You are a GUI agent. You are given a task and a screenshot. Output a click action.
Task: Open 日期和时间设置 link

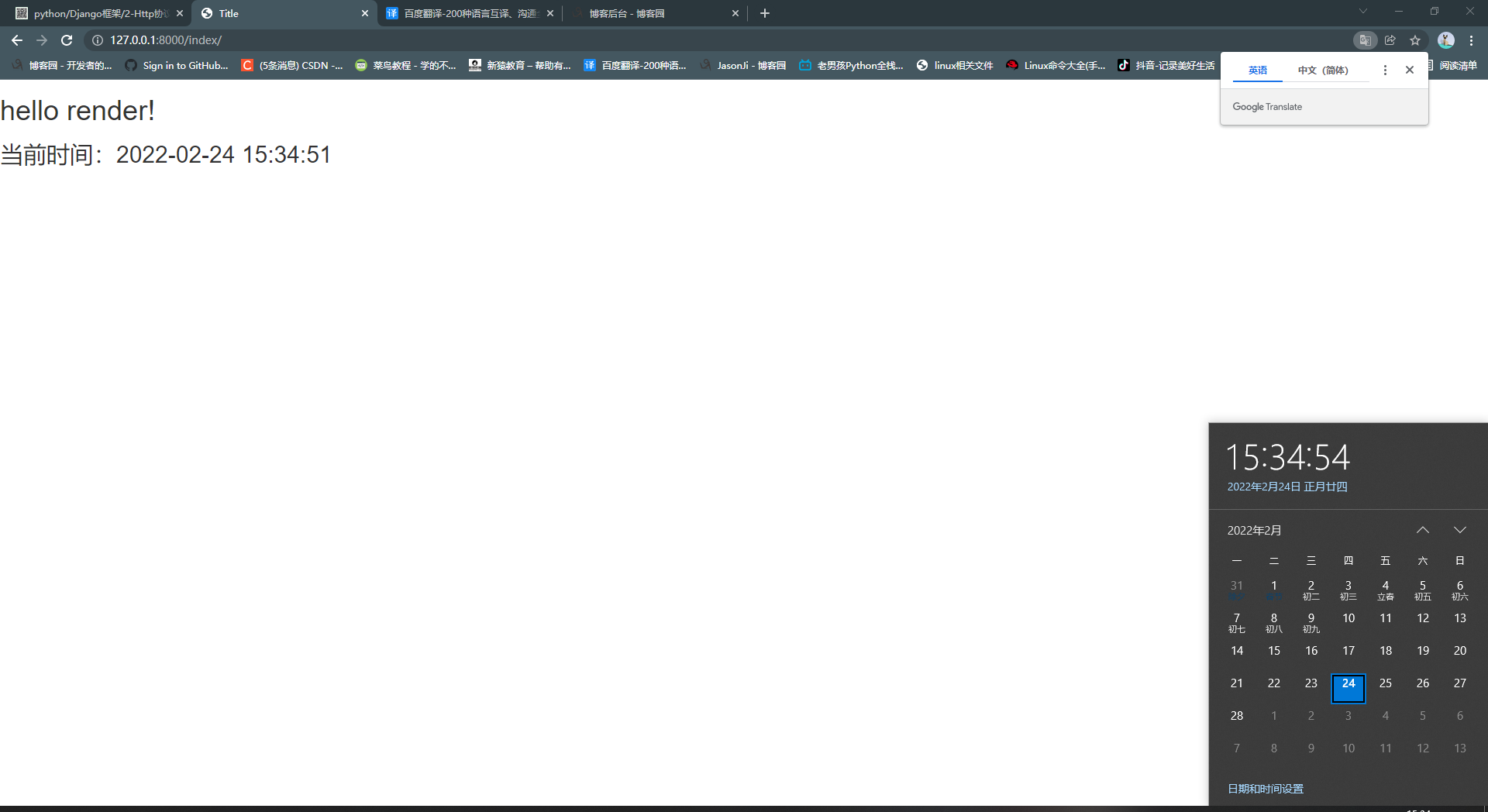click(1266, 789)
